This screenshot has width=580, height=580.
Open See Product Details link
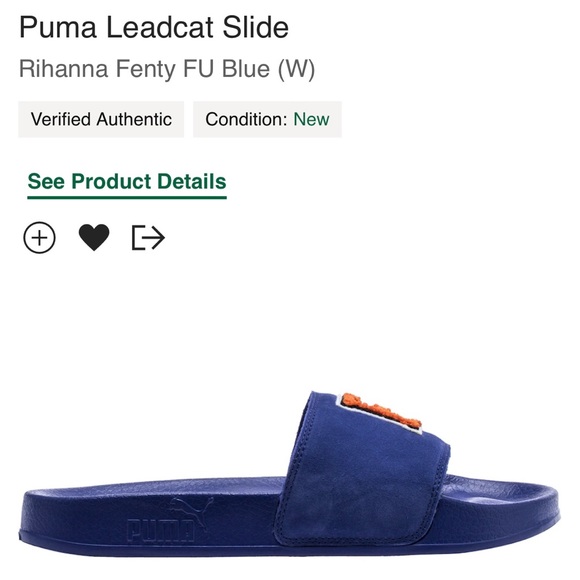tap(127, 184)
